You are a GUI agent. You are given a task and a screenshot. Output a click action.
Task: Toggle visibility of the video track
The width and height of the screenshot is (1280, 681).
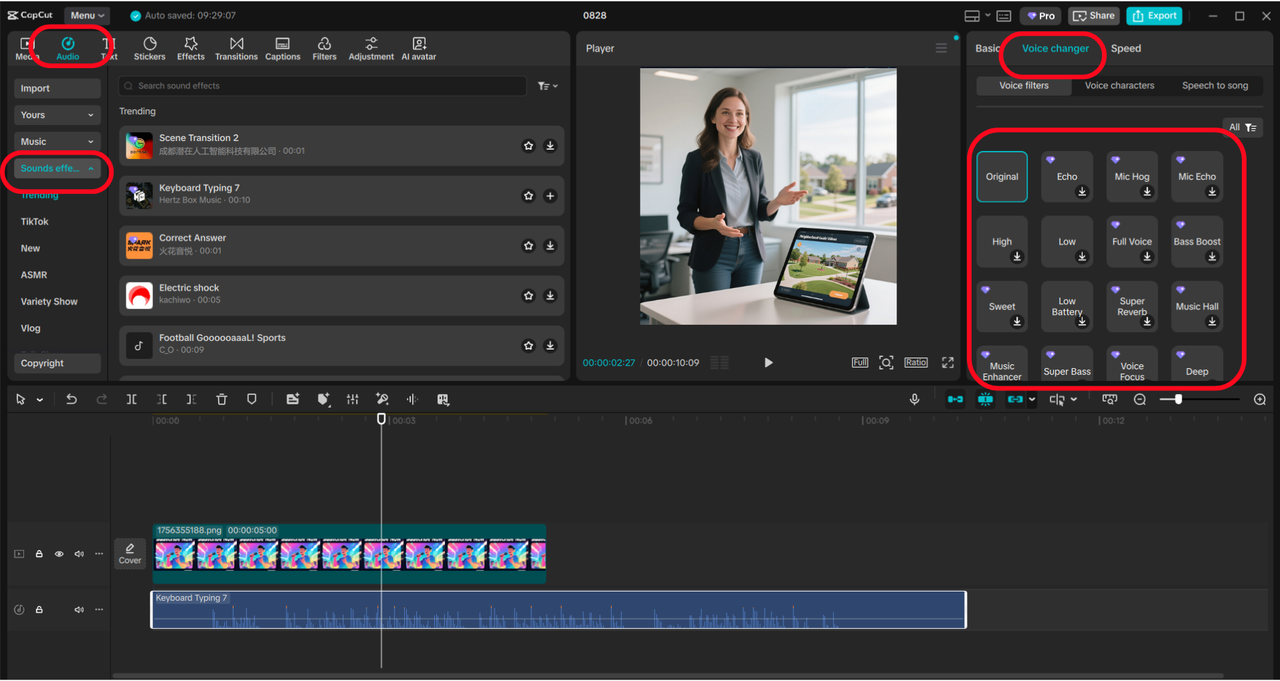(x=59, y=554)
